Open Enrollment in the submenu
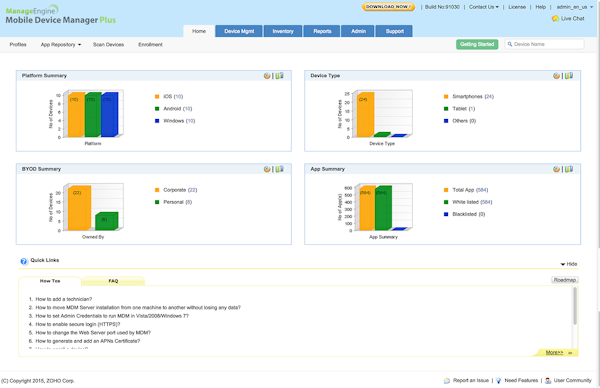This screenshot has height=388, width=600. click(150, 45)
